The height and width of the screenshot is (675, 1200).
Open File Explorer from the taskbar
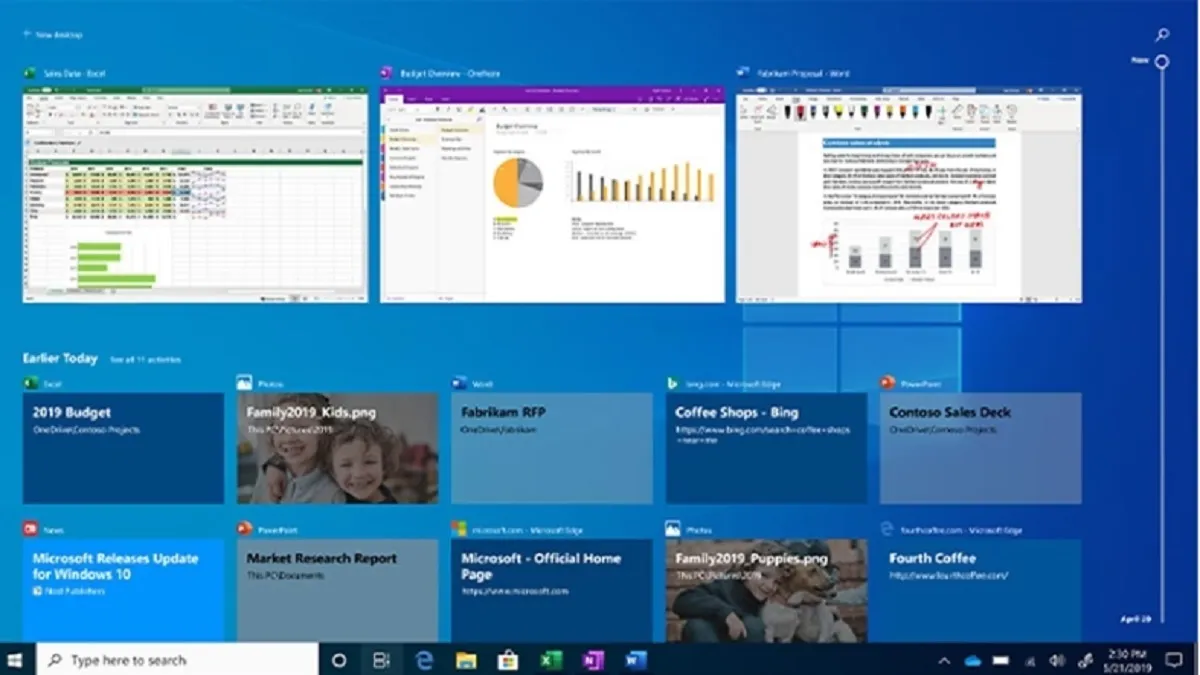[466, 660]
